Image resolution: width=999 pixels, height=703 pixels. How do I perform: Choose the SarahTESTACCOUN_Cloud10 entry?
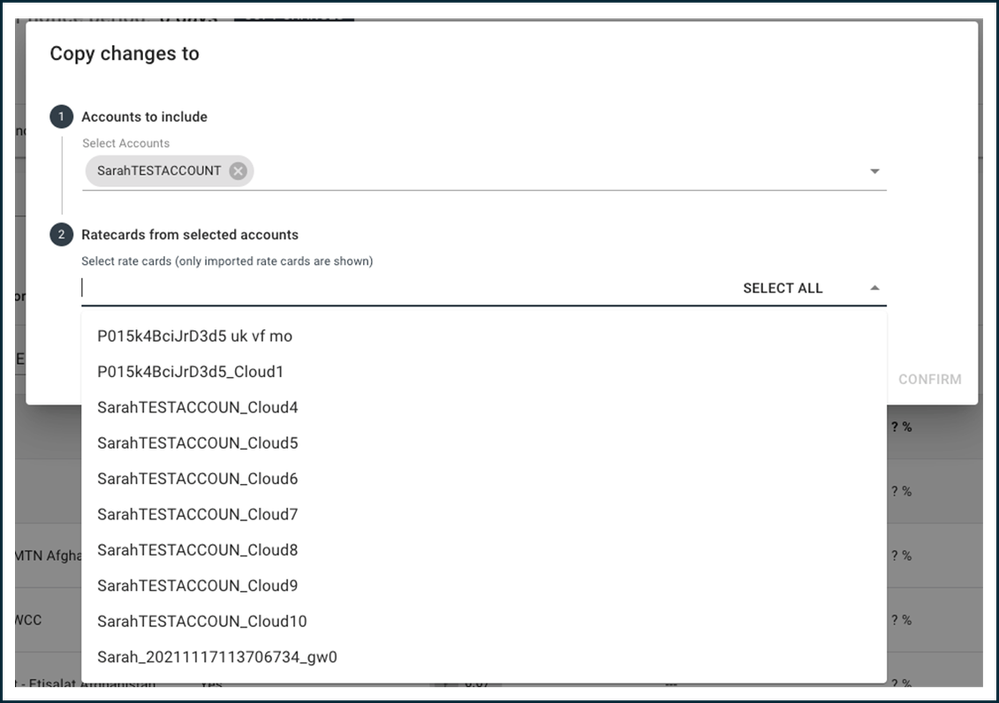click(x=484, y=621)
